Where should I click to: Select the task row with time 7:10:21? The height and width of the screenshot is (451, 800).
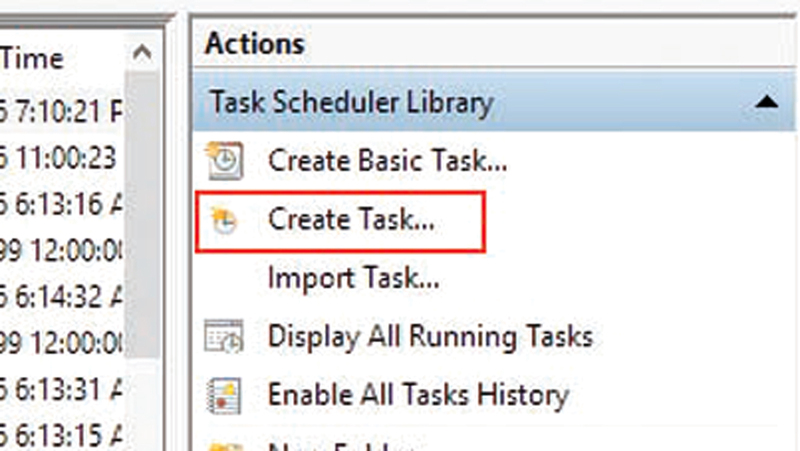(x=60, y=108)
